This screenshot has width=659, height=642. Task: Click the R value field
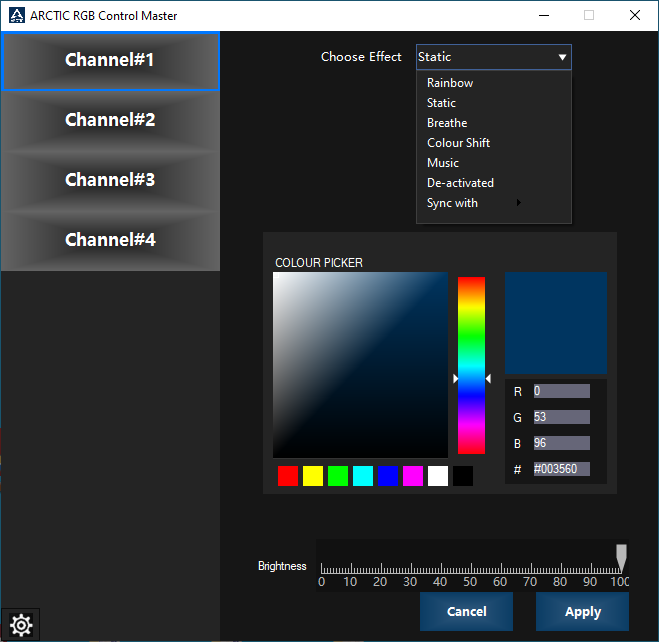pyautogui.click(x=561, y=391)
